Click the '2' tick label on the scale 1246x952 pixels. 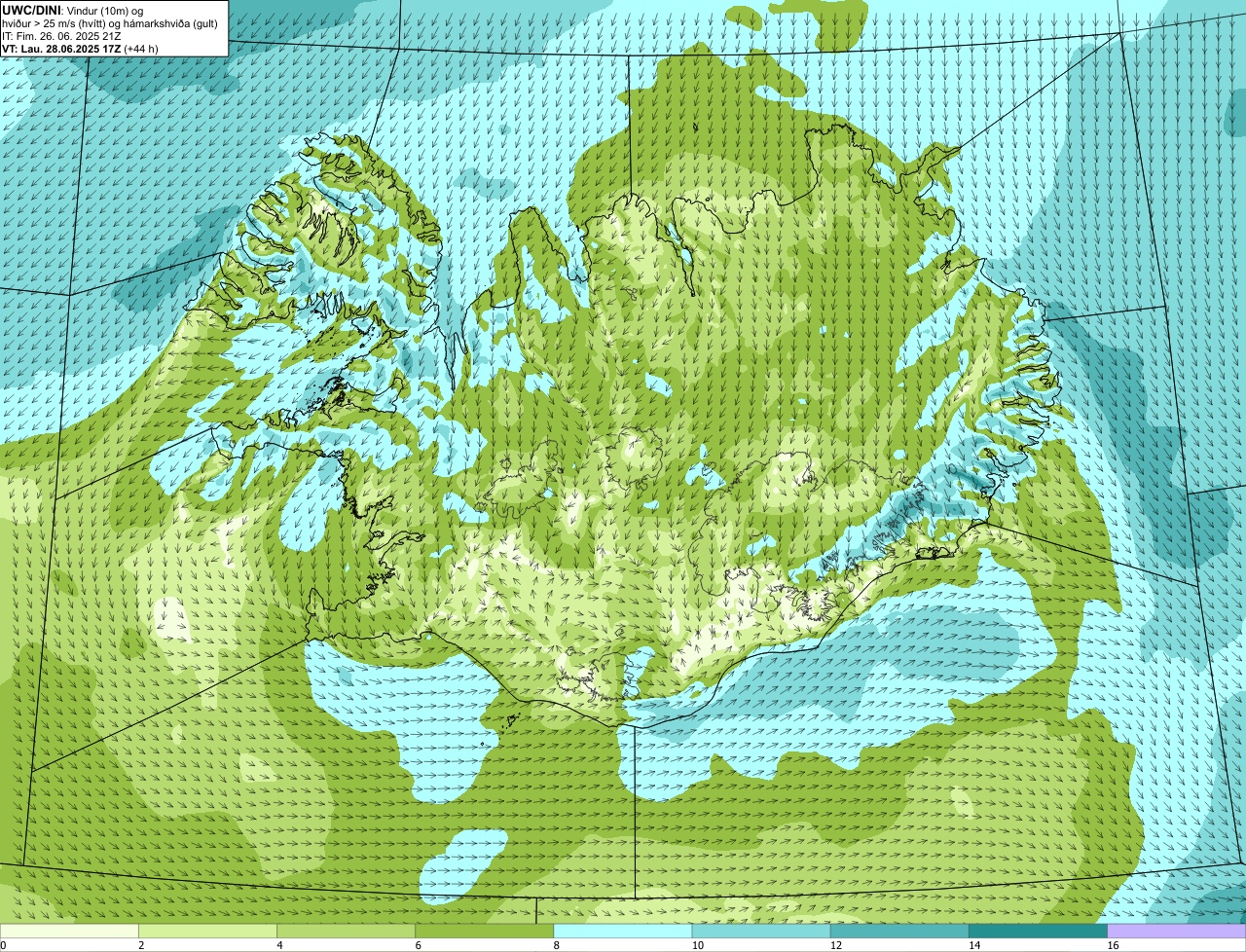coord(141,945)
